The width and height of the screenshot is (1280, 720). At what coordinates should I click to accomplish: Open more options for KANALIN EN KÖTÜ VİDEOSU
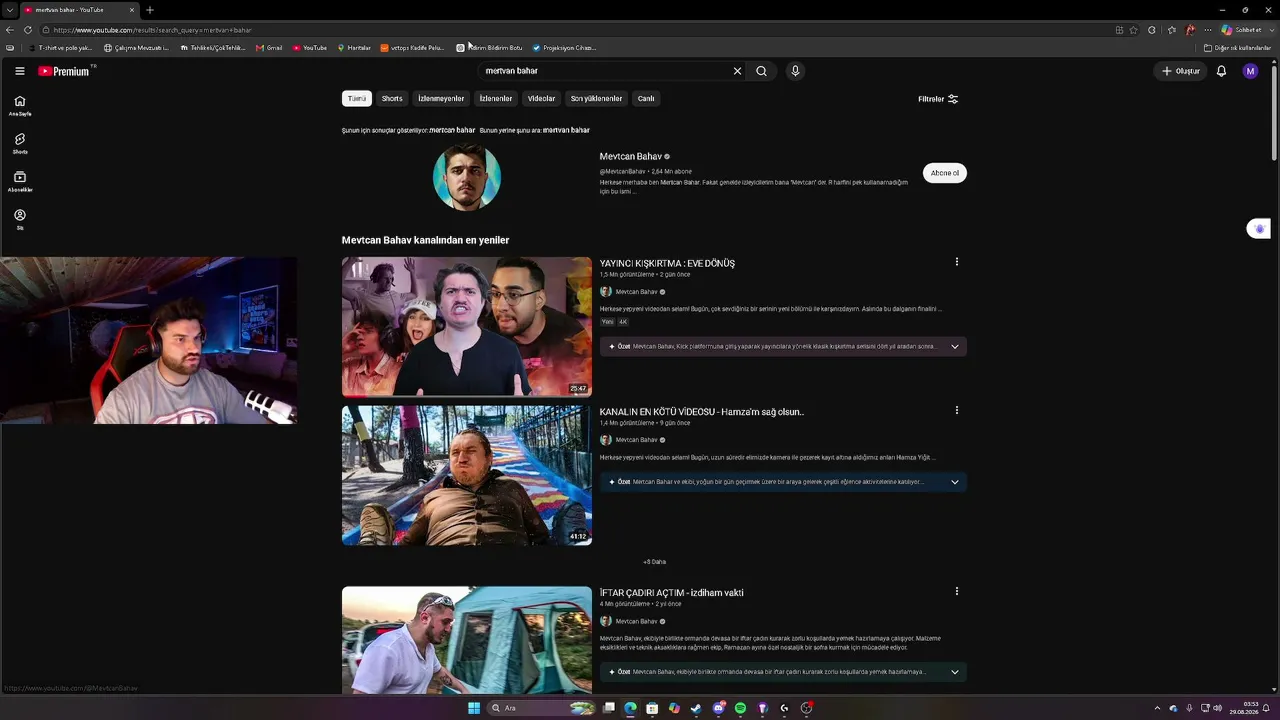957,410
